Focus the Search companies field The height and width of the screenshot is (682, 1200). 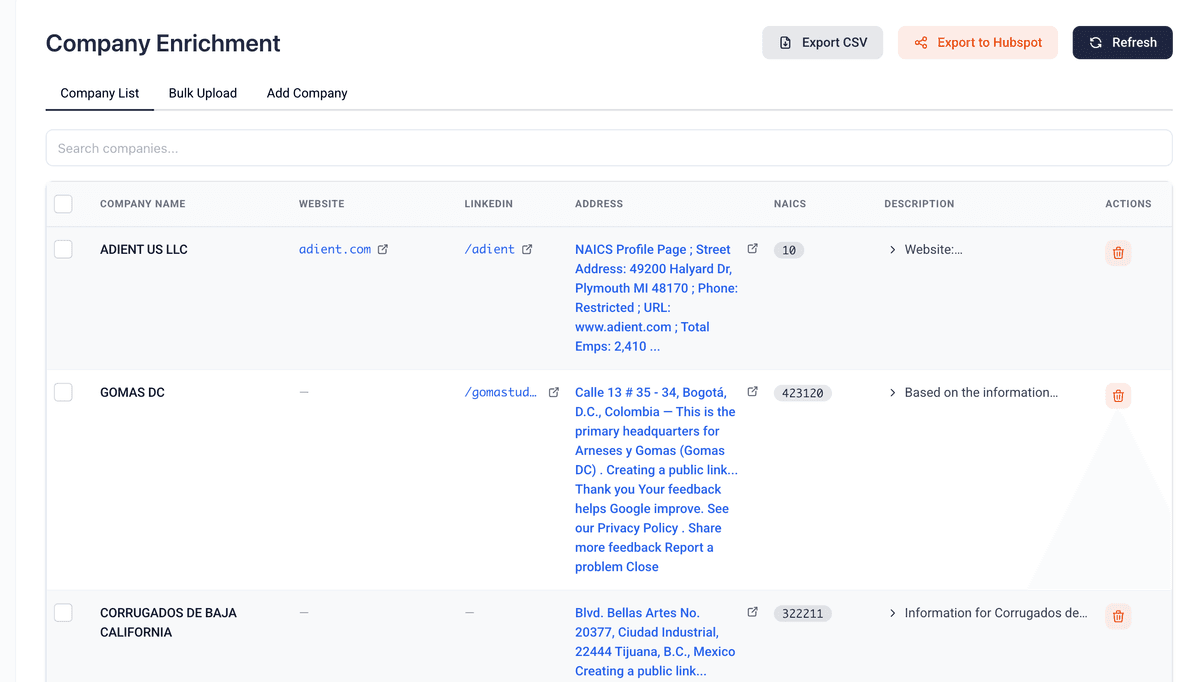tap(609, 148)
